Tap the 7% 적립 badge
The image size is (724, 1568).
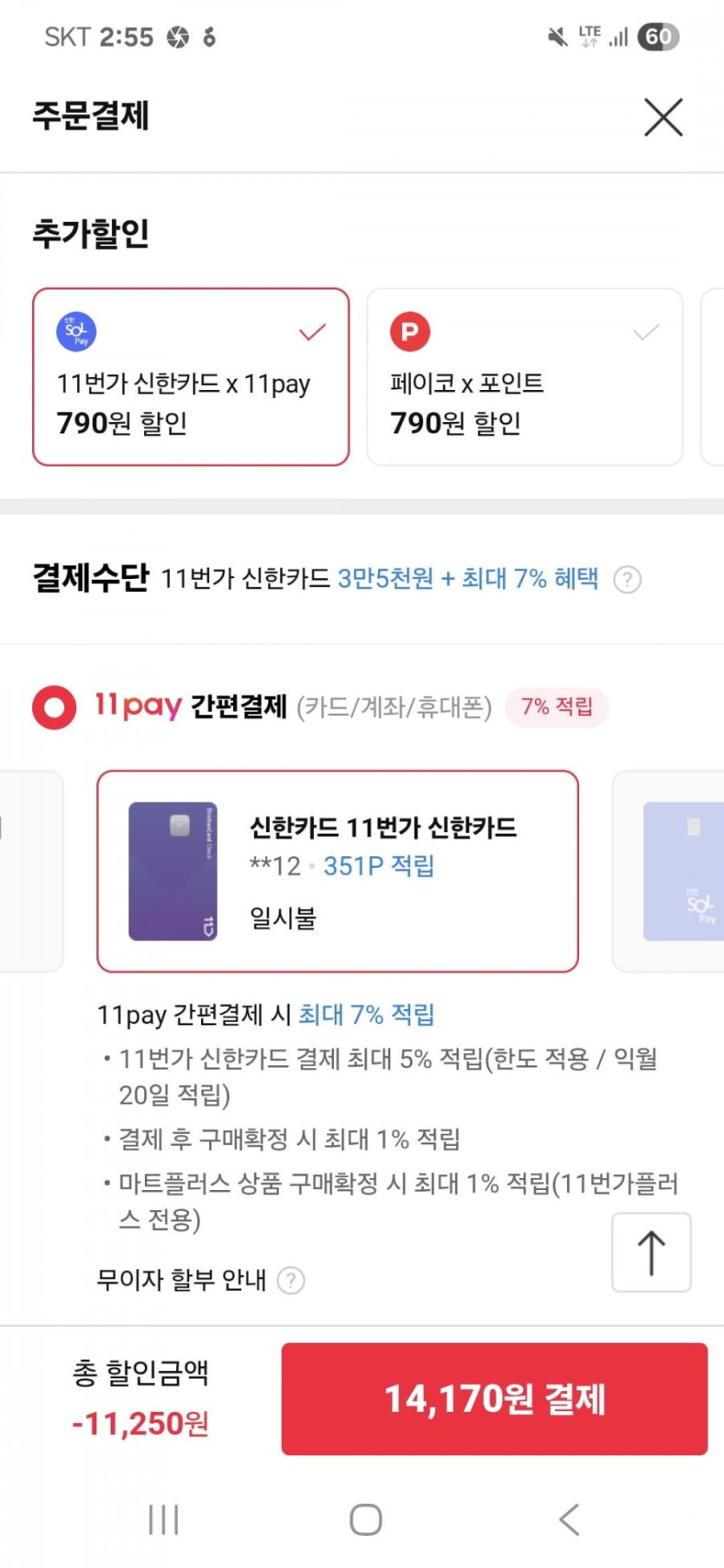(x=557, y=707)
